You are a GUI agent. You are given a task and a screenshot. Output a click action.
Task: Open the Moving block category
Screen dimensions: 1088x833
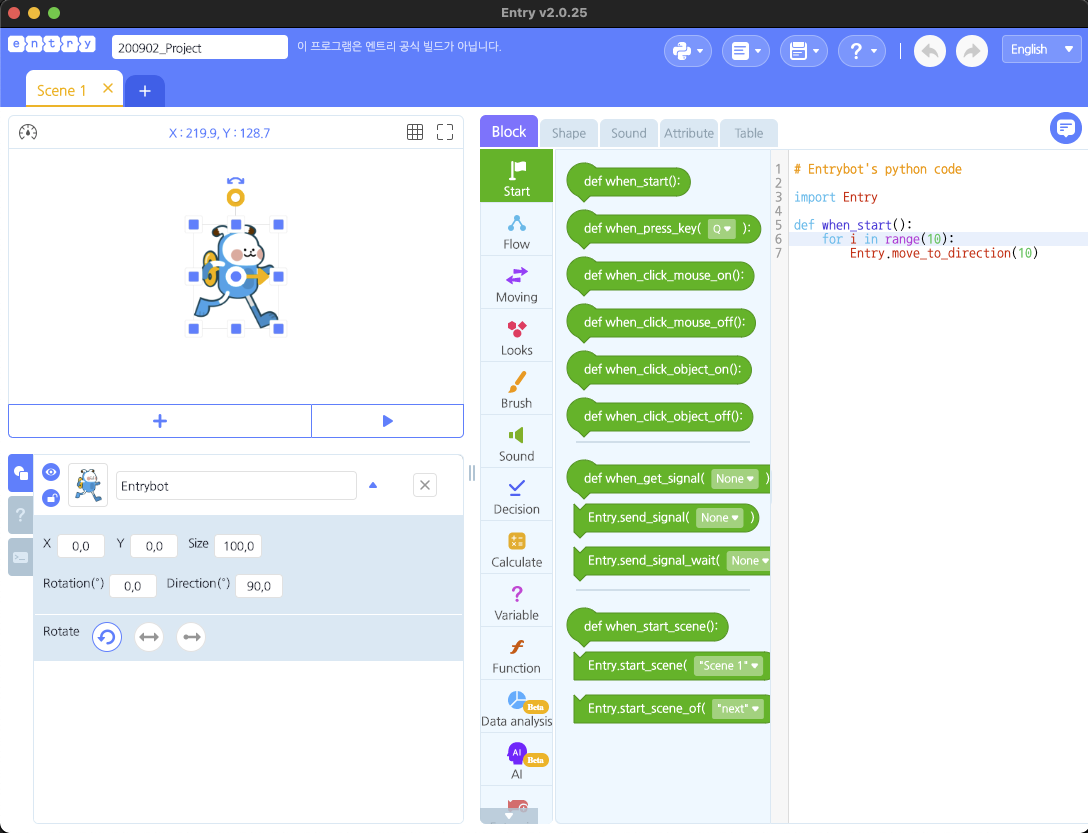(516, 284)
